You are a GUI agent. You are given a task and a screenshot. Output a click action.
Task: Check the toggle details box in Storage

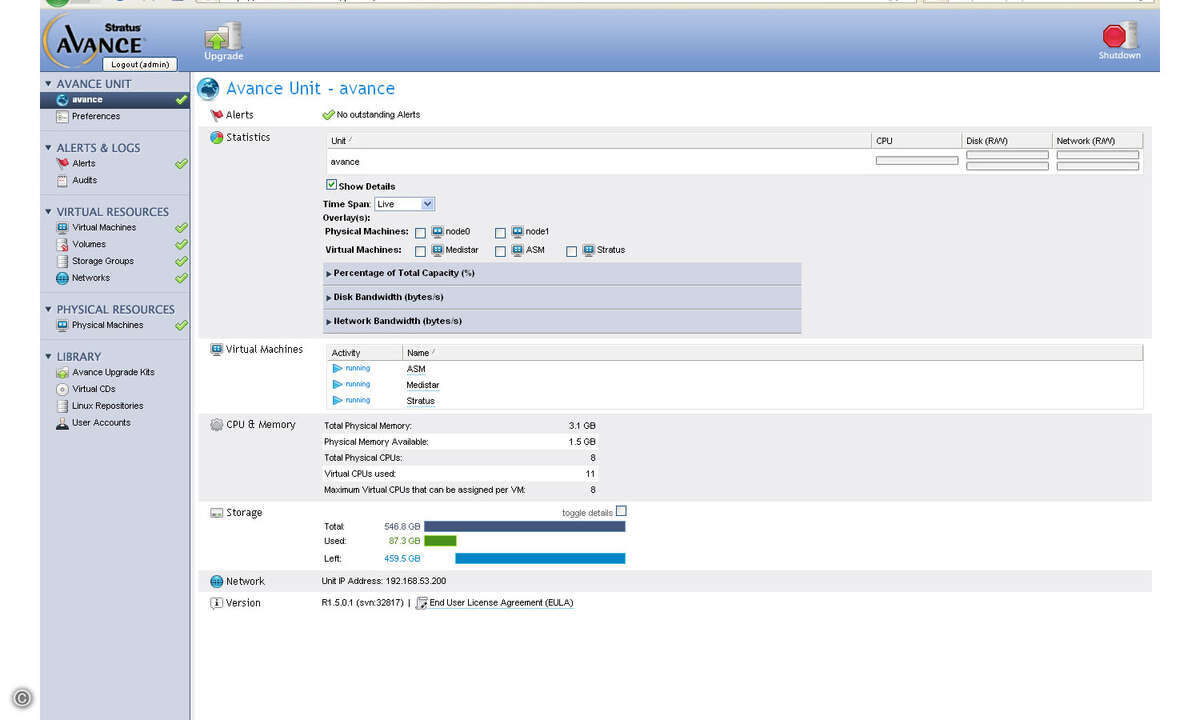pyautogui.click(x=621, y=511)
